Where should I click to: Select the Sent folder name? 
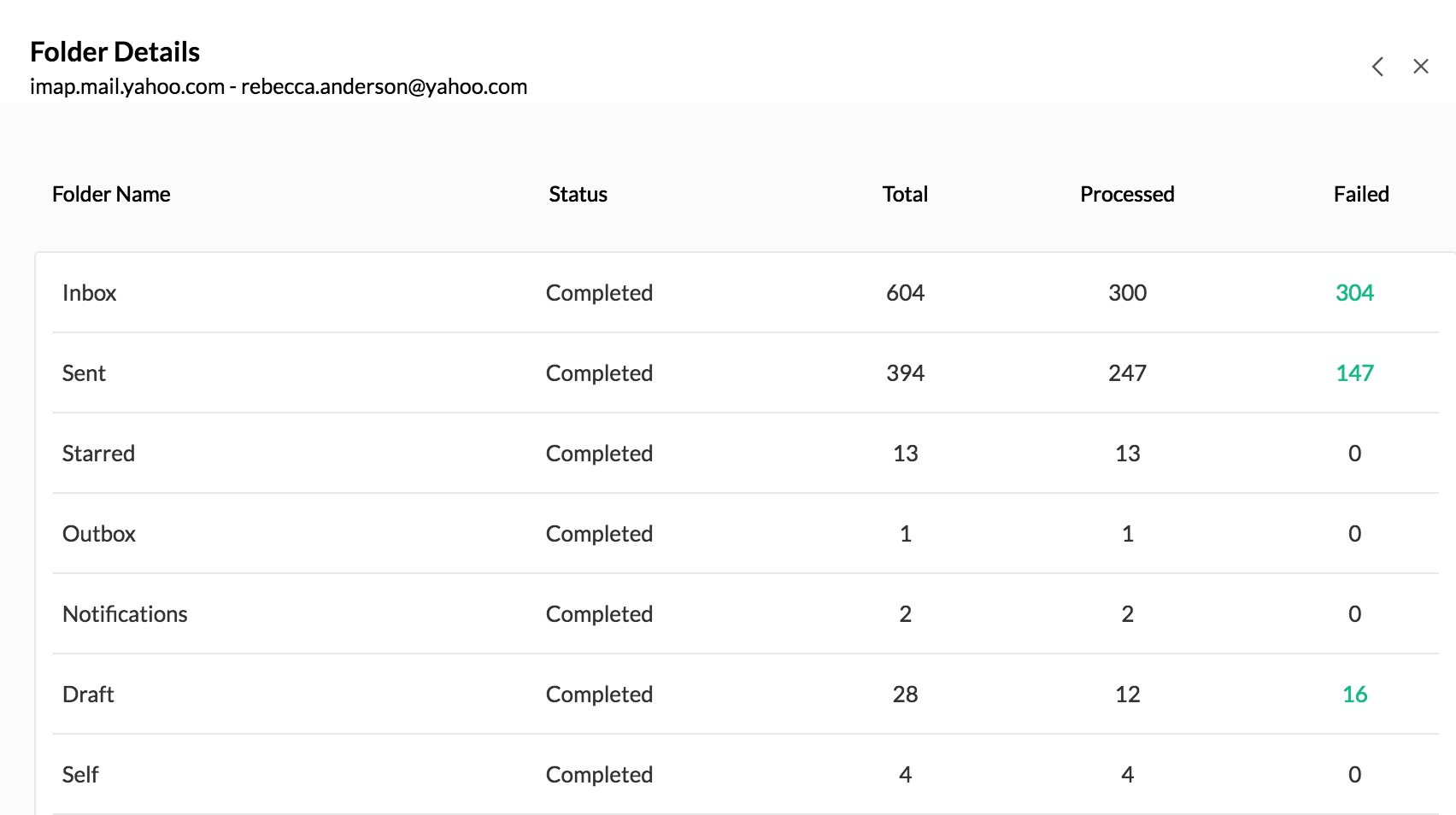click(84, 373)
